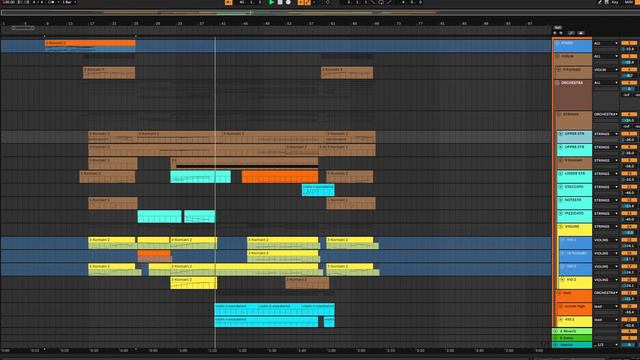
Task: Collapse the VIOLINS group fold button
Action: coord(561,227)
